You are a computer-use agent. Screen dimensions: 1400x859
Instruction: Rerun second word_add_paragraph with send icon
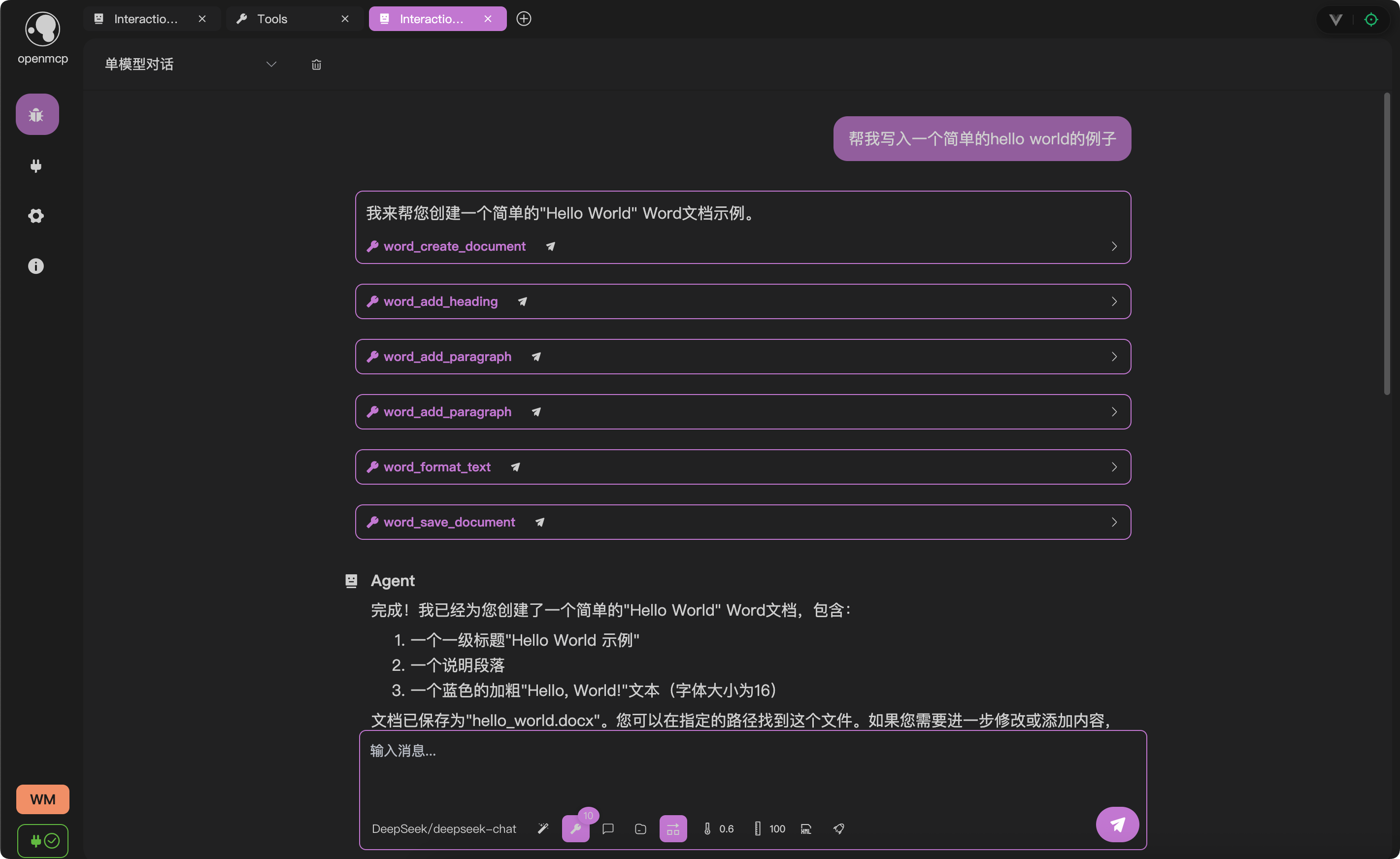point(536,411)
